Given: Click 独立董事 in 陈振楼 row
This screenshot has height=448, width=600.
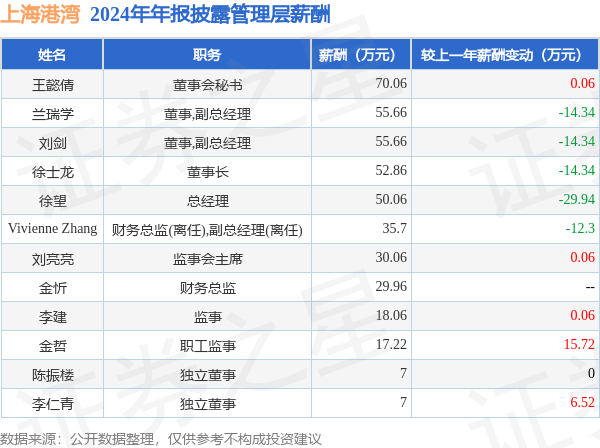Looking at the screenshot, I should tap(207, 375).
